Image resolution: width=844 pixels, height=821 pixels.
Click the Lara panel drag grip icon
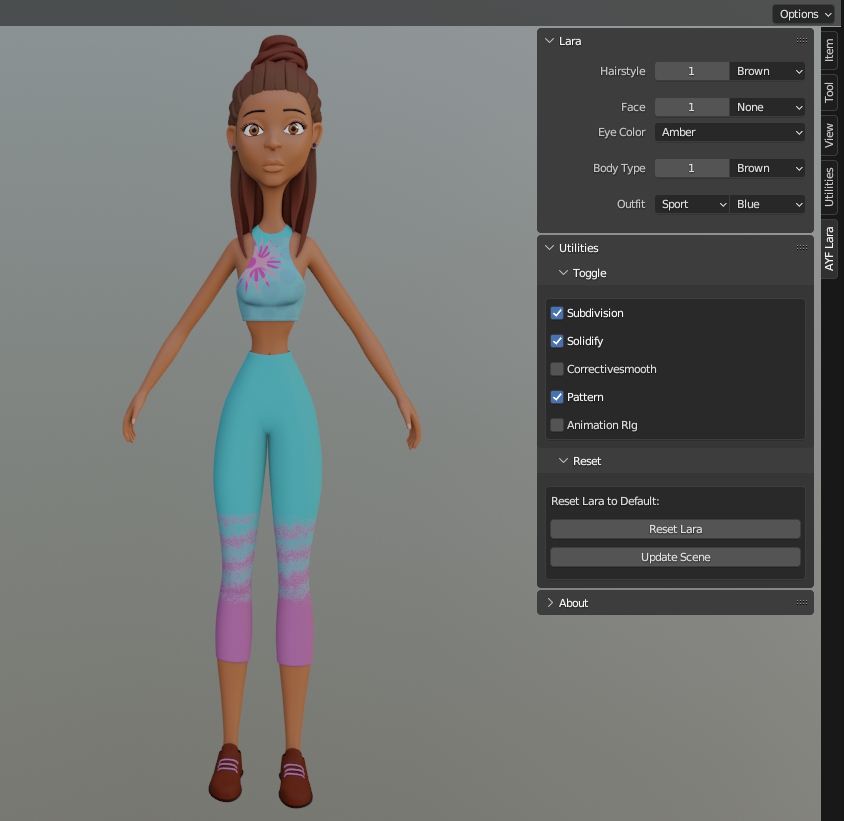pyautogui.click(x=801, y=41)
